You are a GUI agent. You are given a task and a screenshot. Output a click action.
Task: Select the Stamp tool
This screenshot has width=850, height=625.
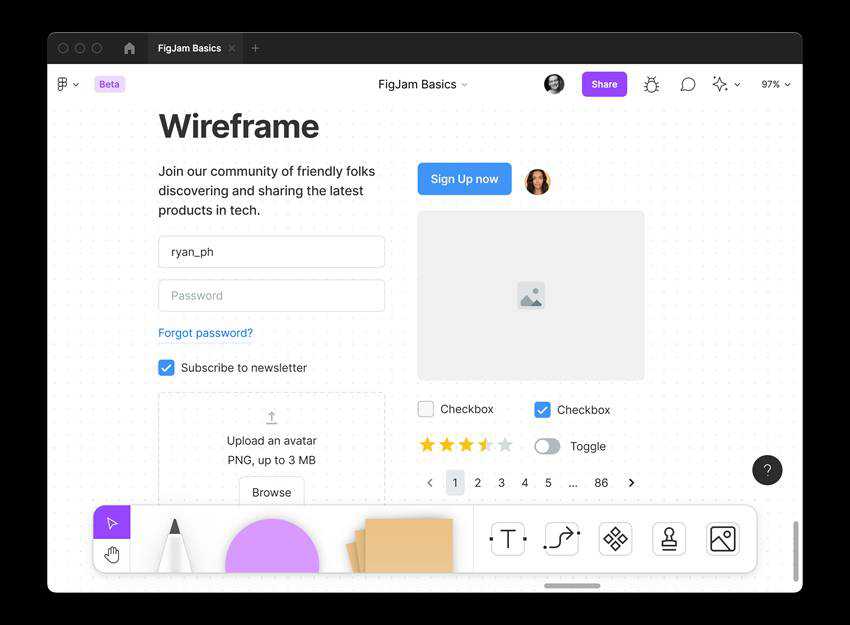point(669,539)
